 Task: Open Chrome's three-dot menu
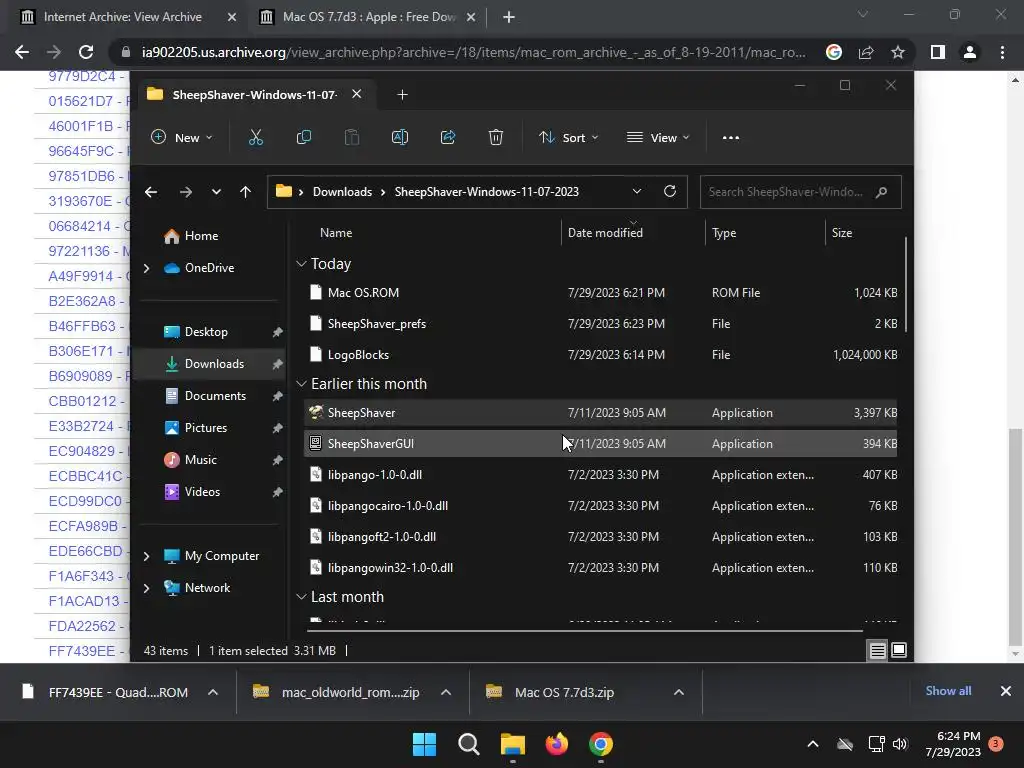[1002, 52]
